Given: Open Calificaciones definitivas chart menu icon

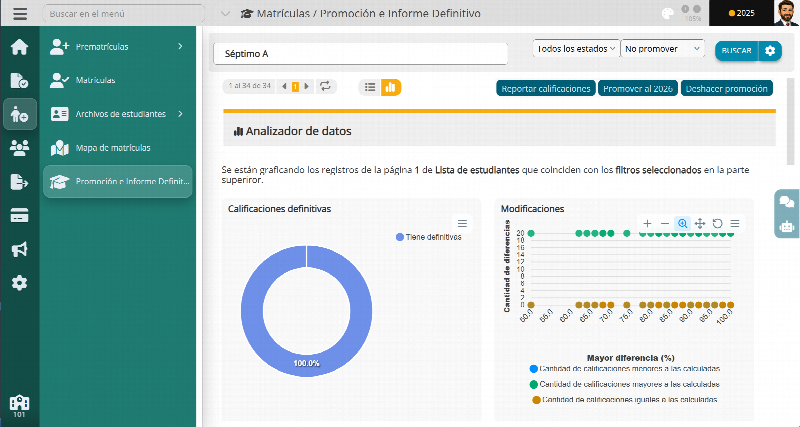Looking at the screenshot, I should [462, 223].
